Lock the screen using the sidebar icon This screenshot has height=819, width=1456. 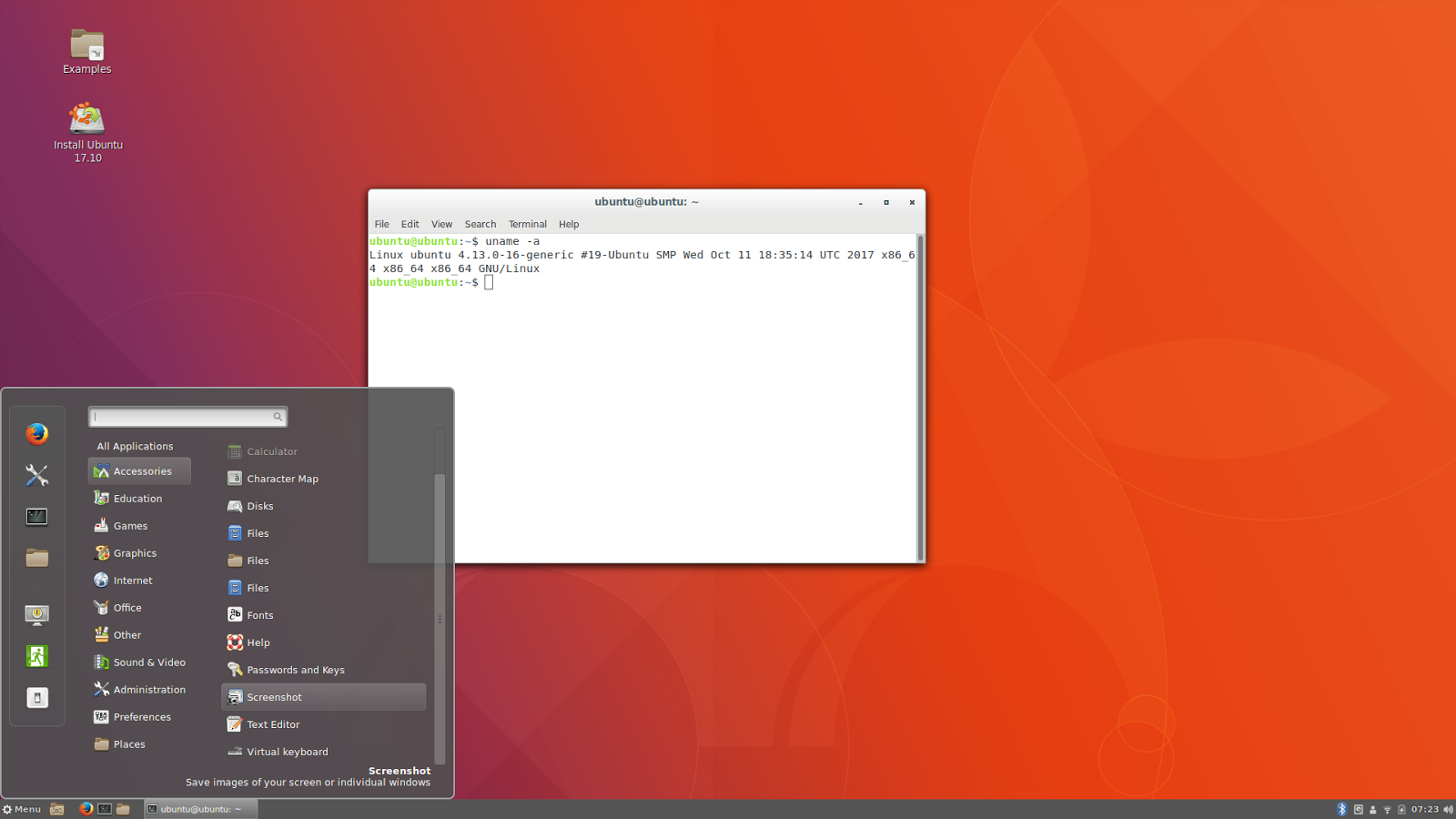(x=36, y=614)
